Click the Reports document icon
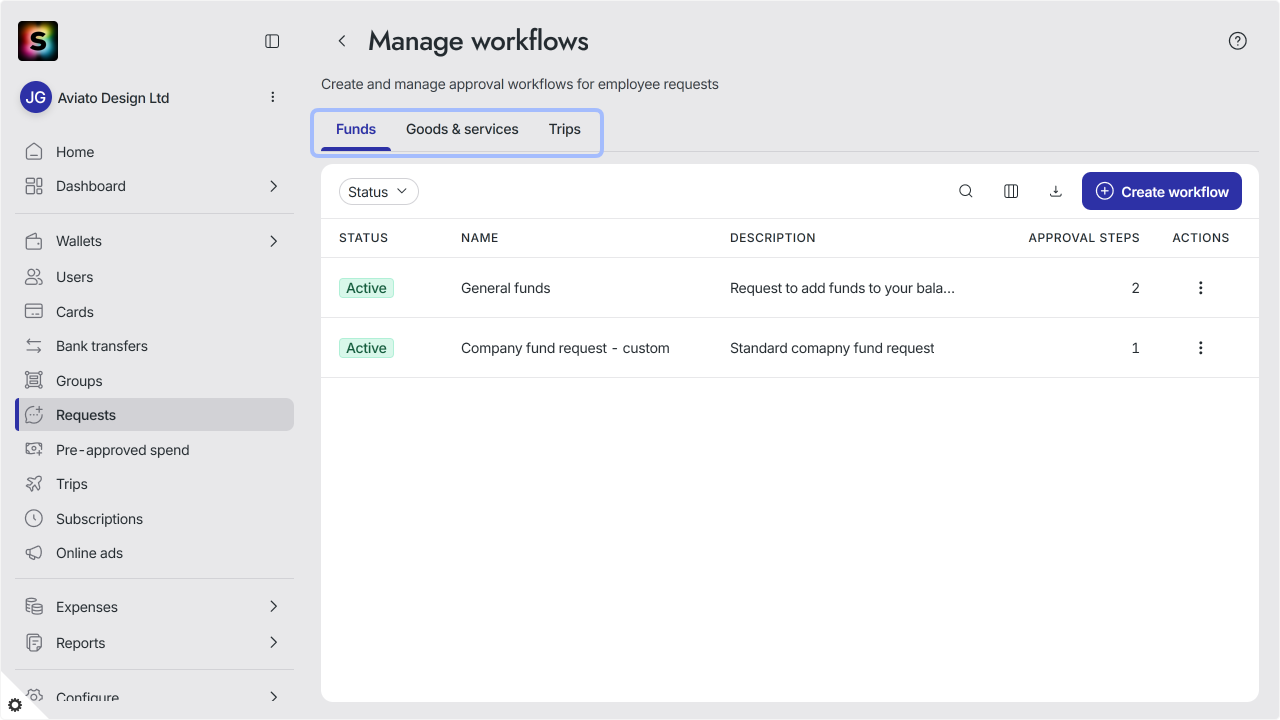This screenshot has width=1280, height=720. tap(34, 643)
